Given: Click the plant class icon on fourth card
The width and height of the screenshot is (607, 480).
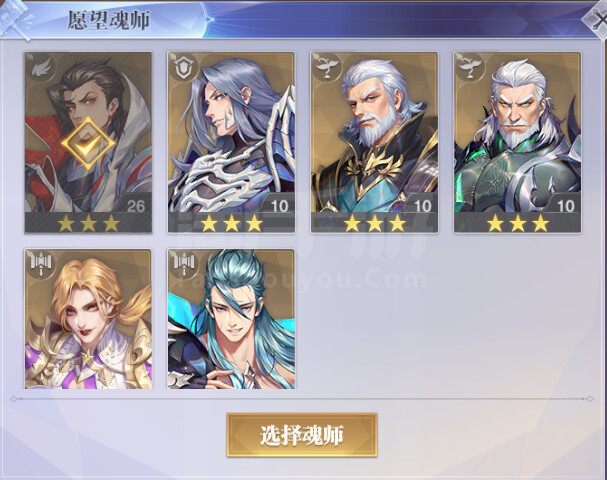Looking at the screenshot, I should (470, 68).
